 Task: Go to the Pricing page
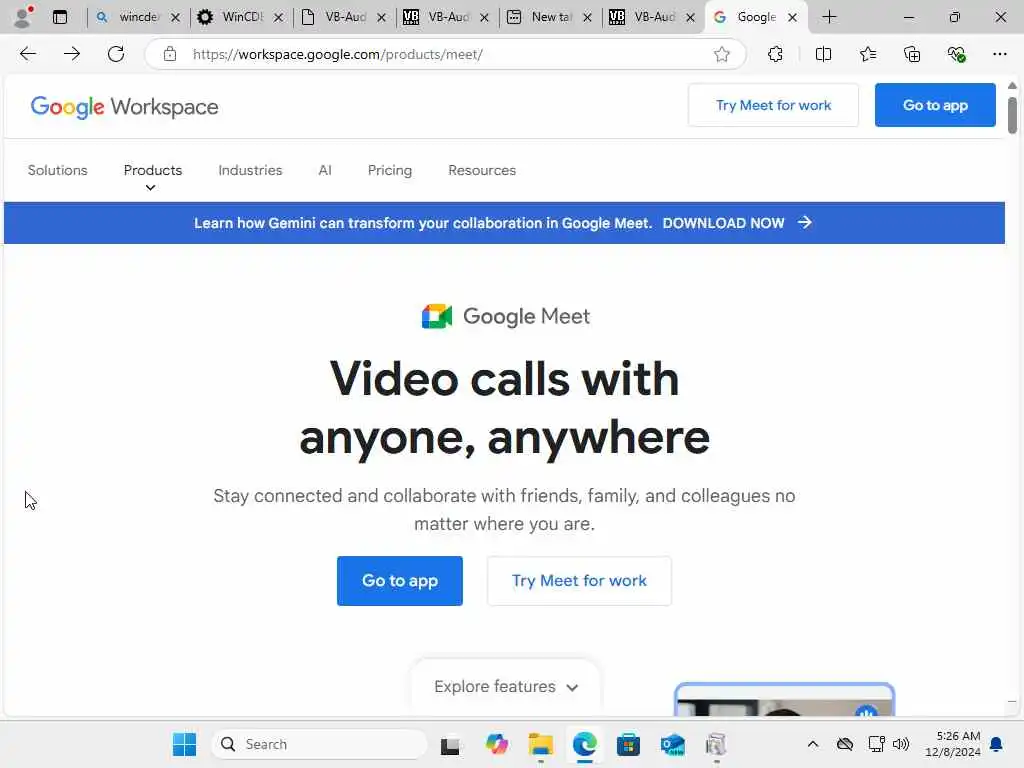point(390,170)
